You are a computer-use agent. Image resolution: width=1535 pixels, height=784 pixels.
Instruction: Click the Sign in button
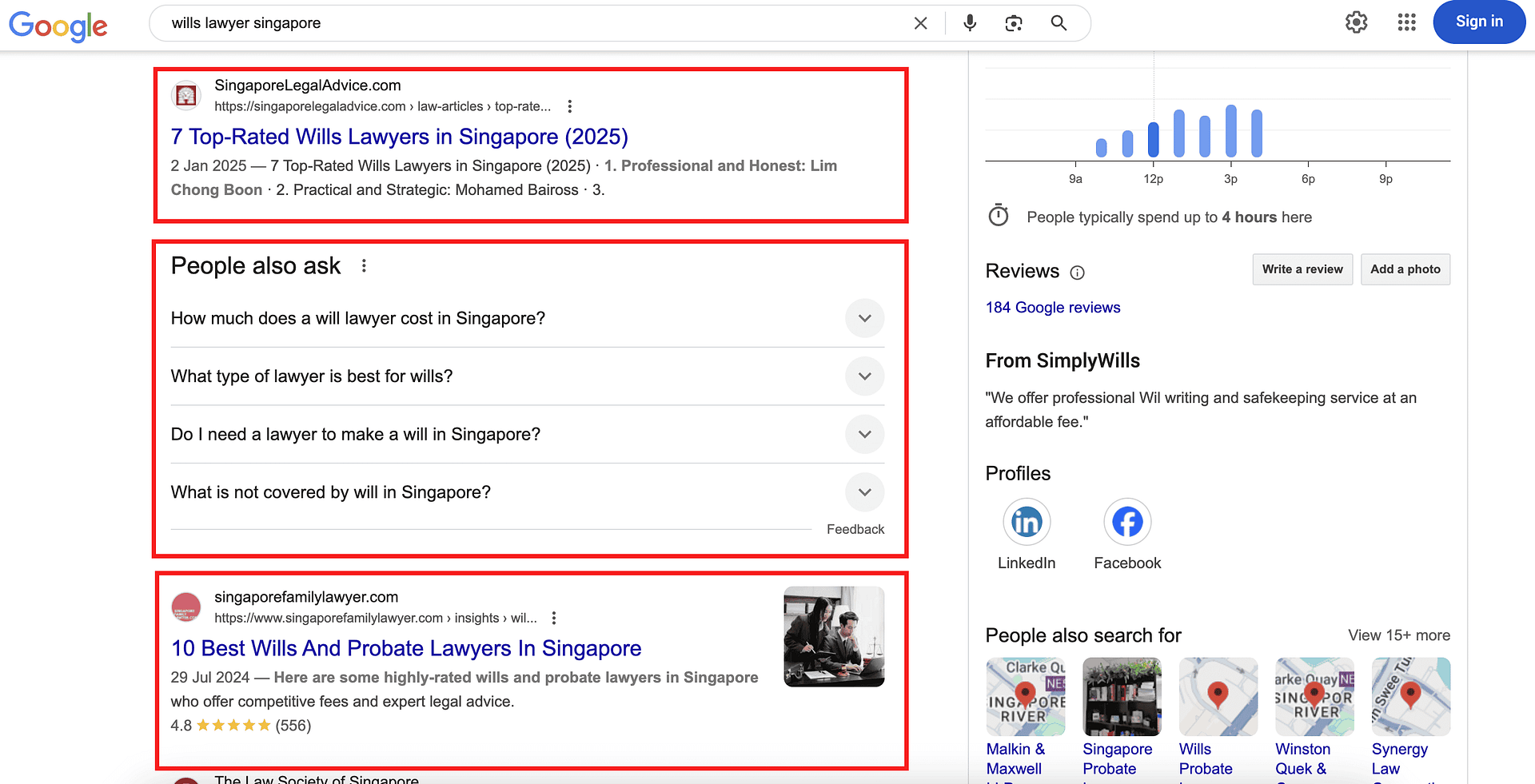point(1479,22)
